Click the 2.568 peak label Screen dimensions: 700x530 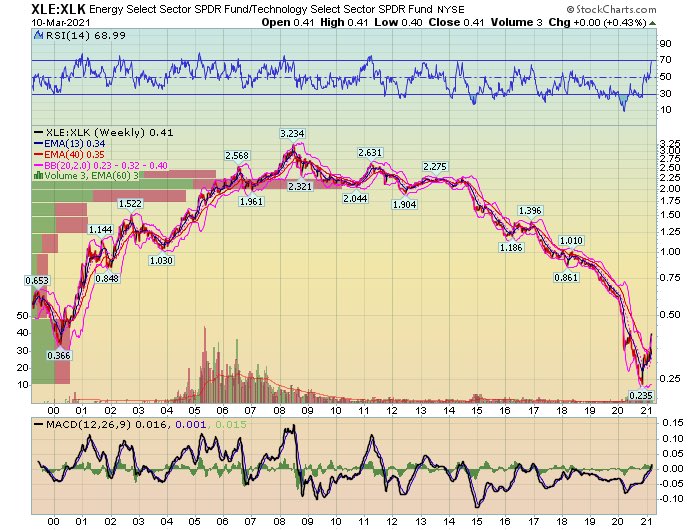coord(237,155)
